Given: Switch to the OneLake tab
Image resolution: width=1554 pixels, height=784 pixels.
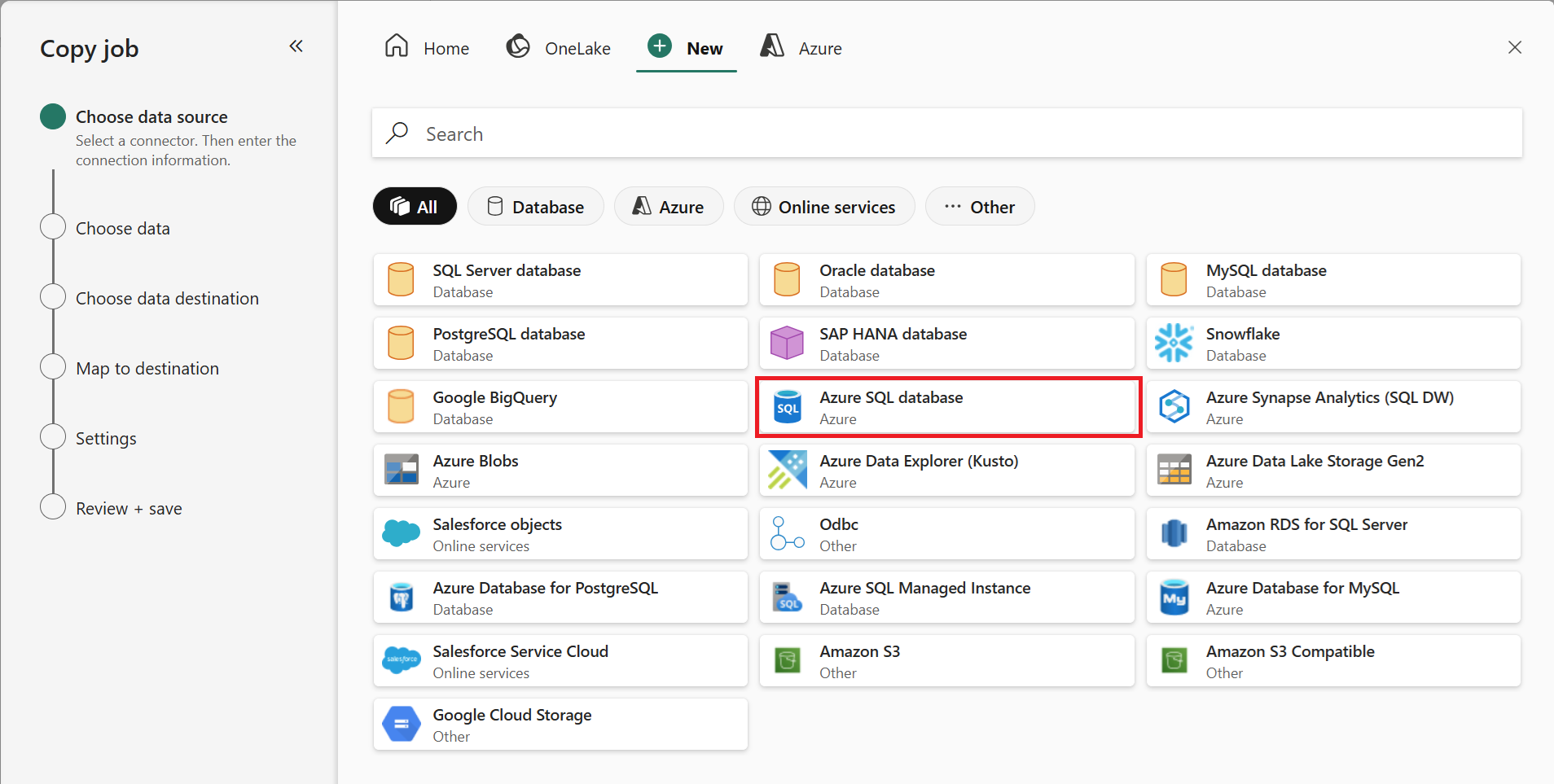Looking at the screenshot, I should click(x=558, y=47).
